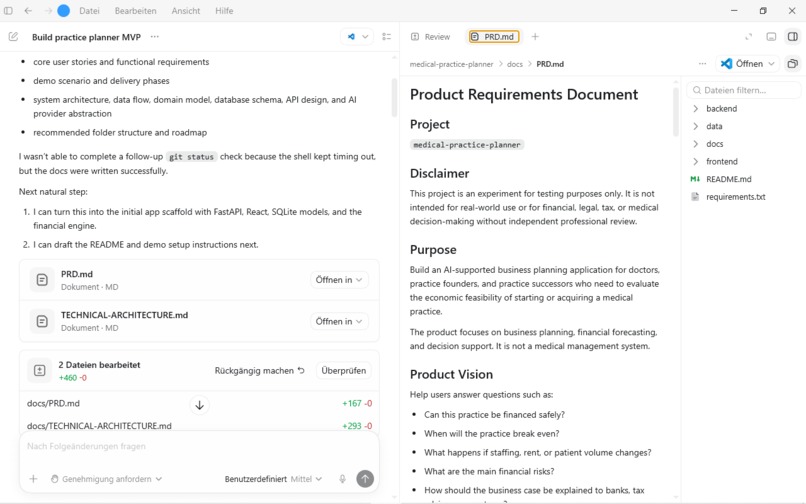Viewport: 806px width, 504px height.
Task: Click the +460 -0 change count
Action: [72, 378]
